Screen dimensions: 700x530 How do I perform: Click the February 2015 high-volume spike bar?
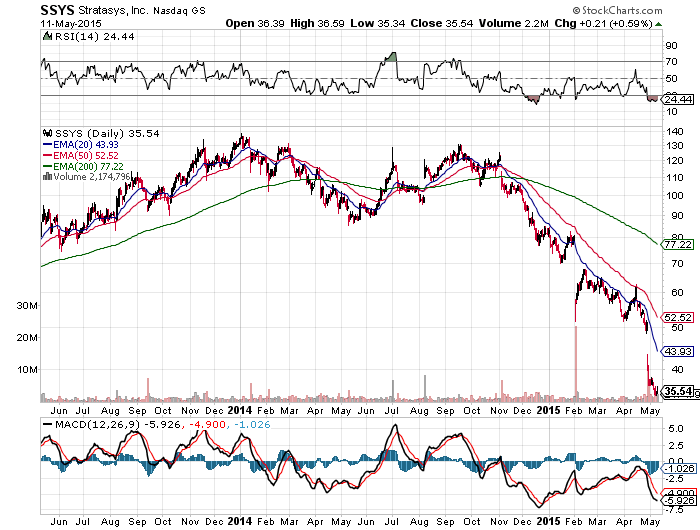tap(576, 364)
